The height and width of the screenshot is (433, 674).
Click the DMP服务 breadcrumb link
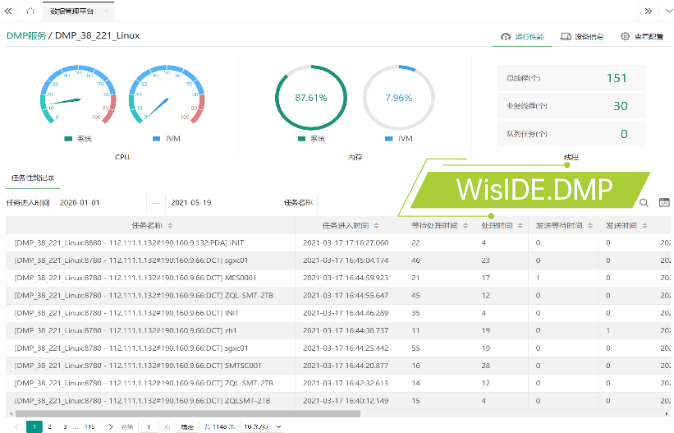pyautogui.click(x=25, y=36)
